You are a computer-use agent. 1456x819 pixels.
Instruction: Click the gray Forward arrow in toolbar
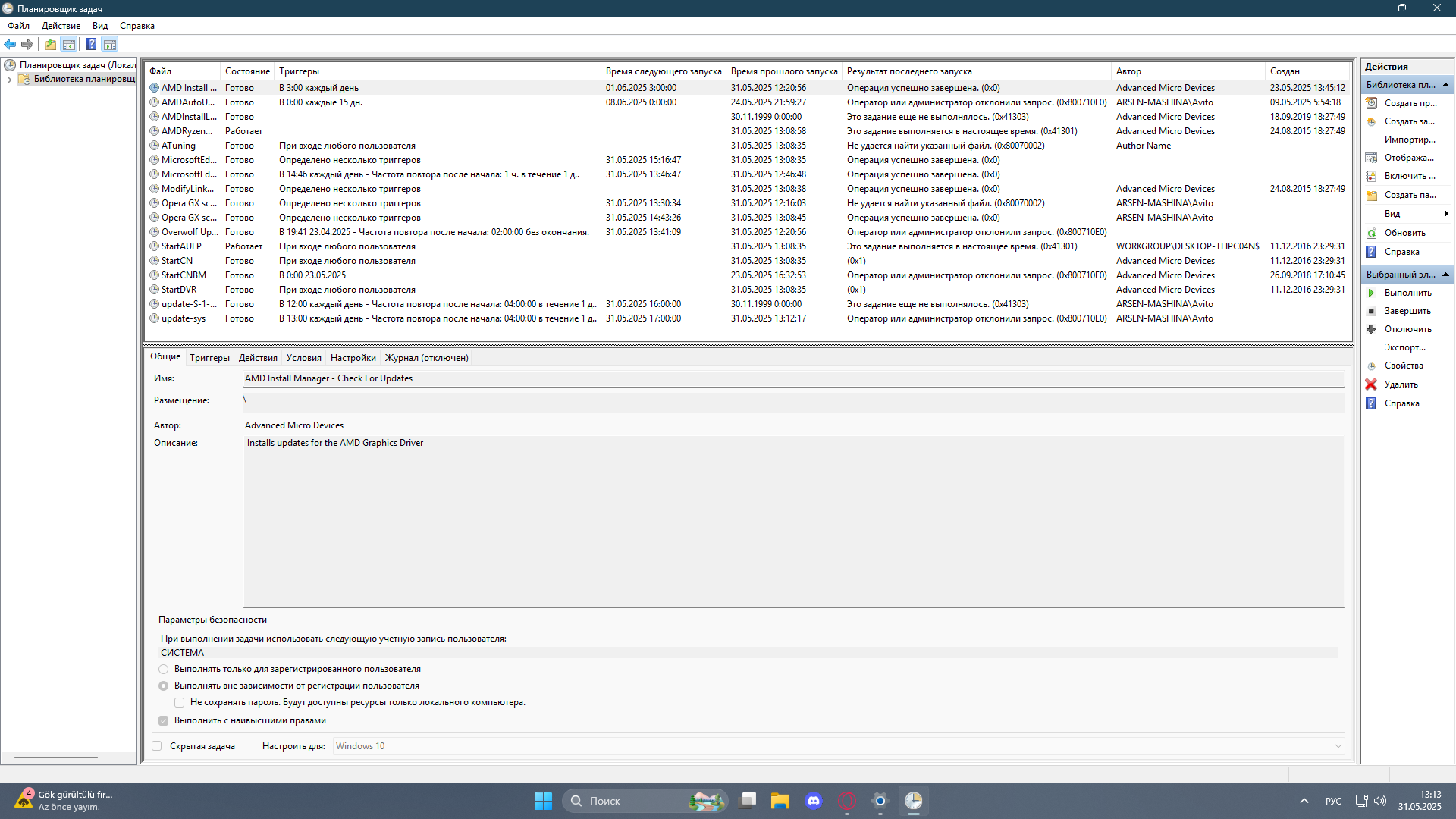(27, 45)
